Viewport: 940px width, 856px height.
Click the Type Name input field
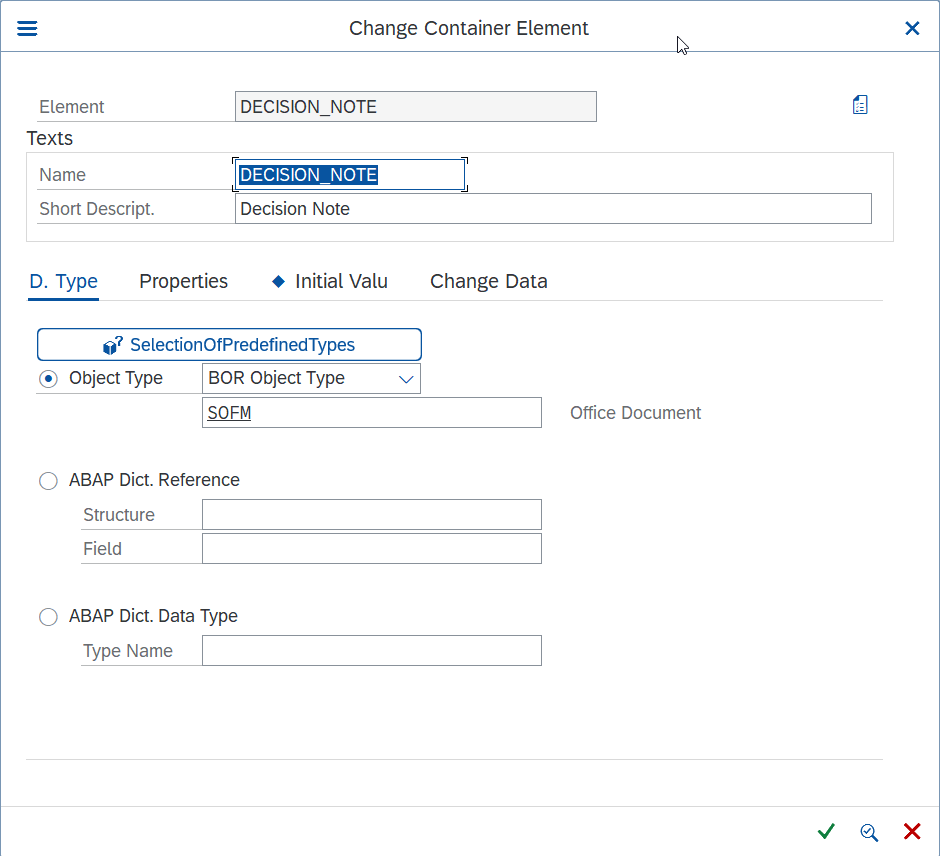372,650
